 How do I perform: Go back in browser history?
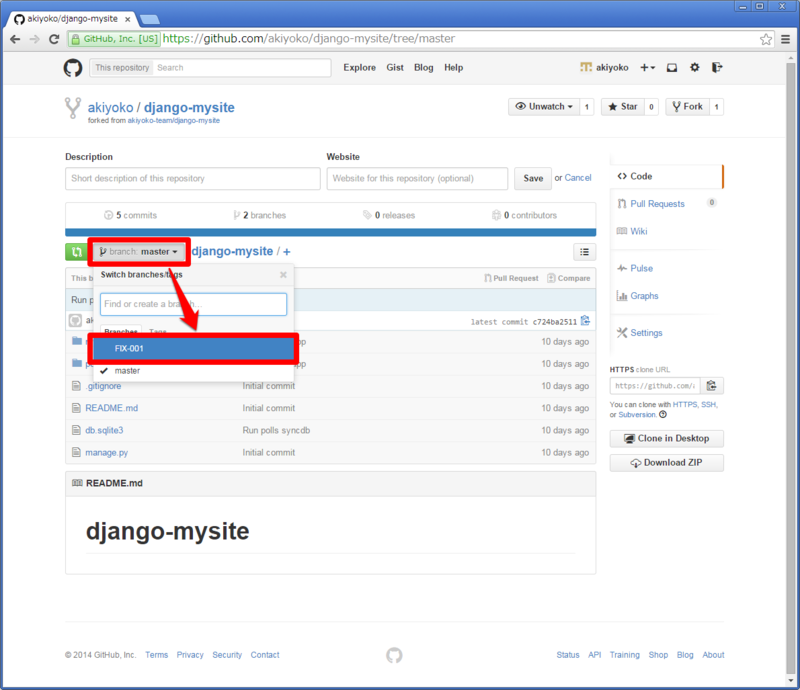15,39
